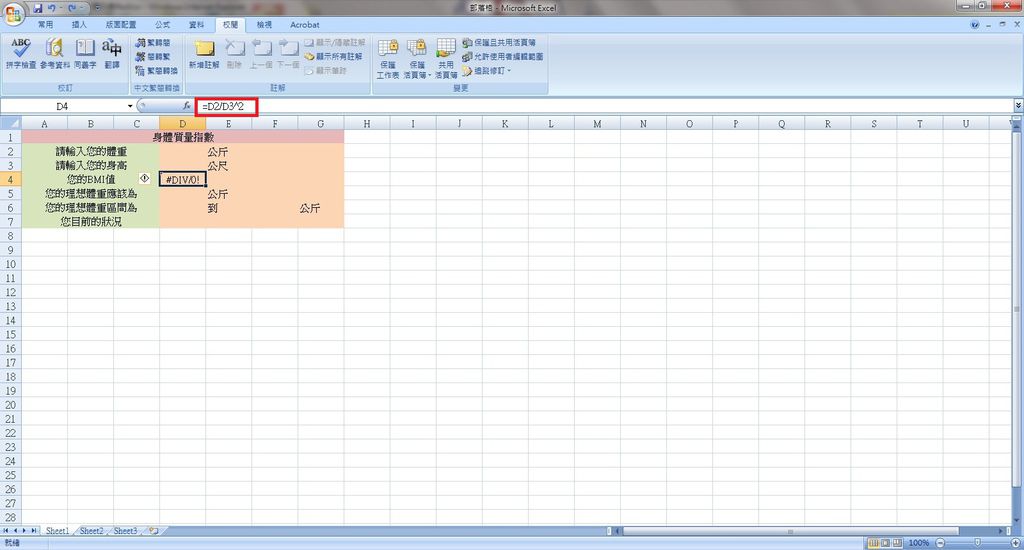Open the Office button menu
Image resolution: width=1024 pixels, height=550 pixels.
point(13,13)
